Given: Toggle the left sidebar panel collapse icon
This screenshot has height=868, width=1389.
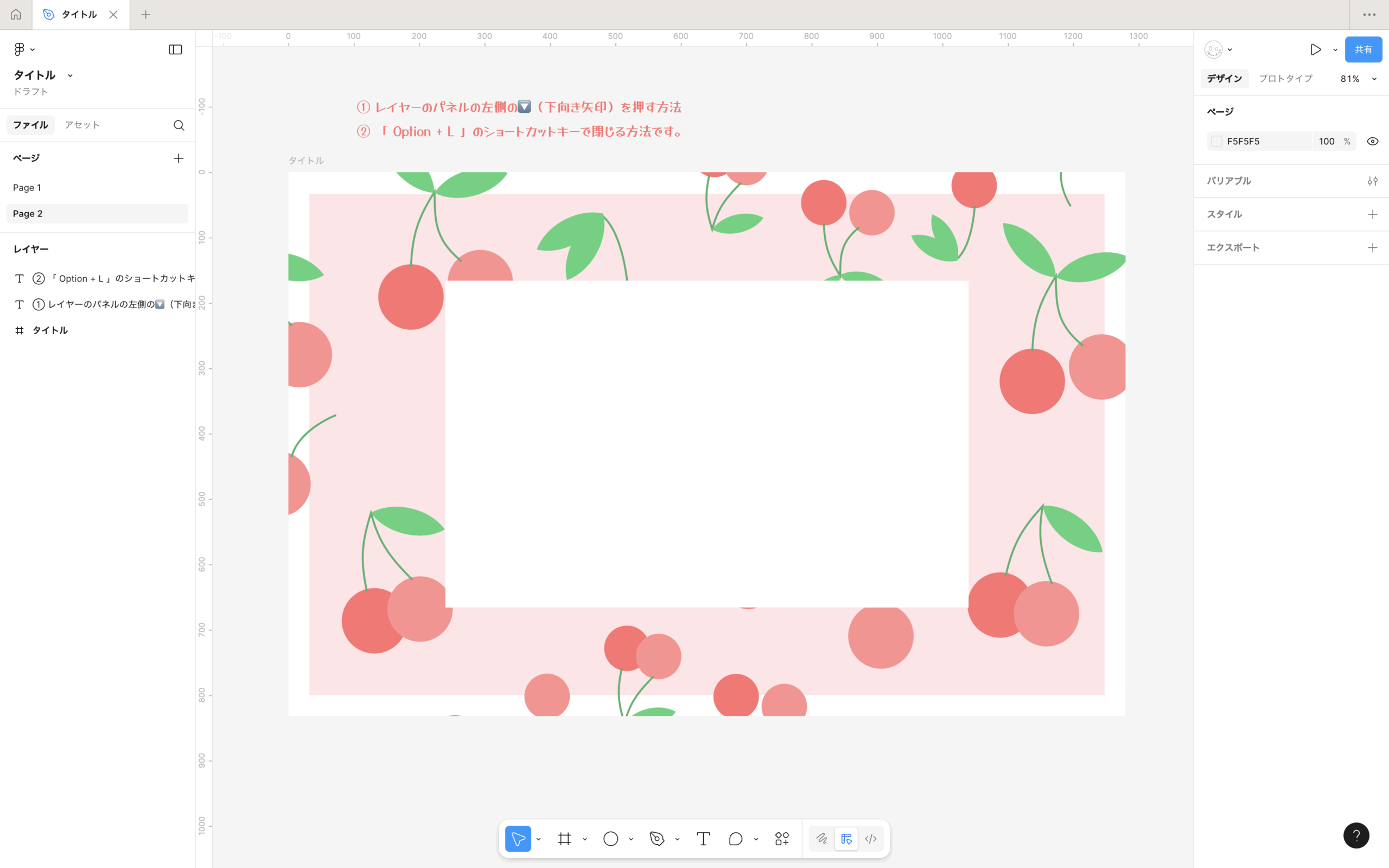Looking at the screenshot, I should (x=175, y=49).
